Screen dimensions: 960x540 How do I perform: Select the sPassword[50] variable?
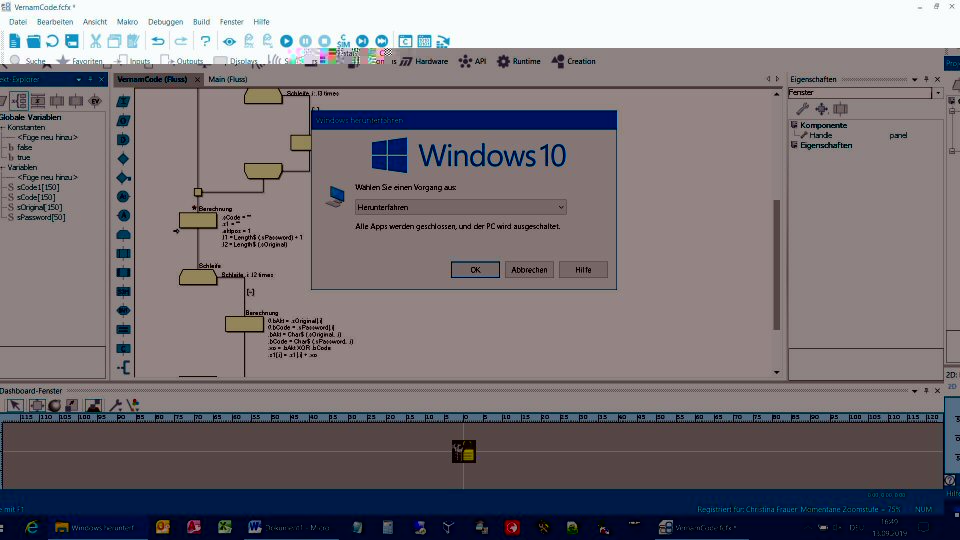[x=40, y=217]
